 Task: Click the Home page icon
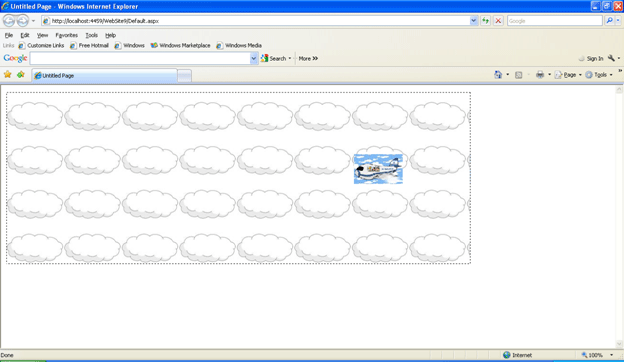pyautogui.click(x=498, y=74)
